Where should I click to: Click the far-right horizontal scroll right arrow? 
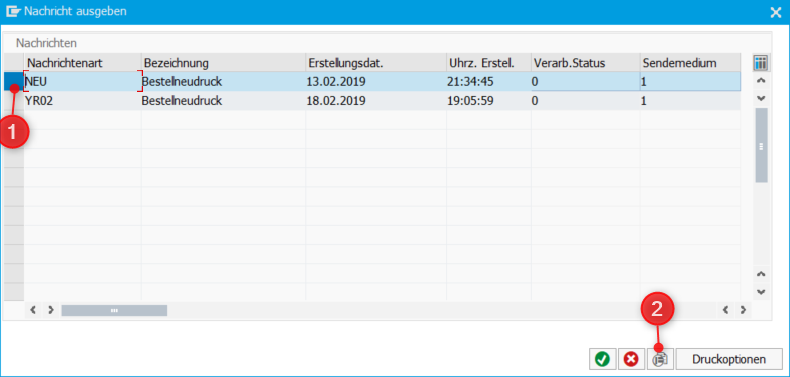[x=743, y=310]
